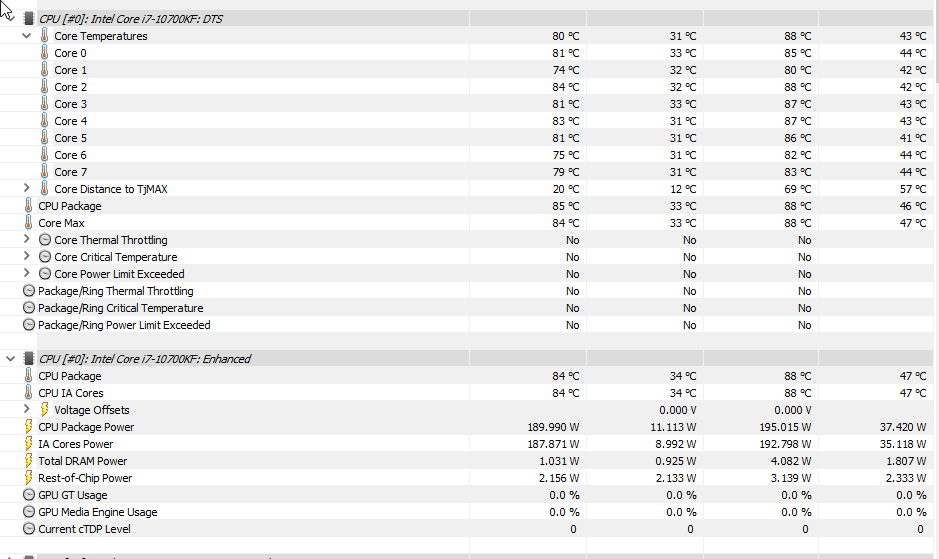Collapse the CPU Enhanced sensor section

pyautogui.click(x=10, y=359)
